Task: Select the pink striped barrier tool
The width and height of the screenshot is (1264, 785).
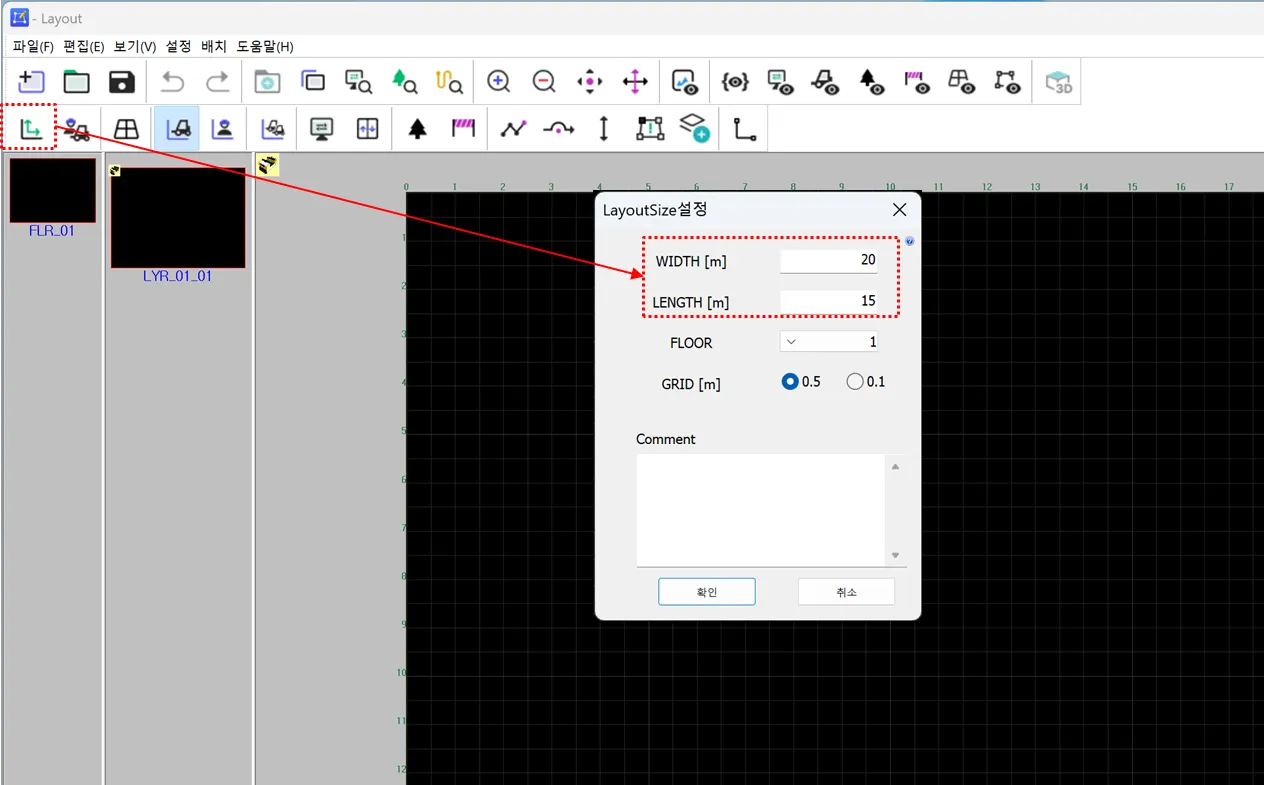Action: coord(463,129)
